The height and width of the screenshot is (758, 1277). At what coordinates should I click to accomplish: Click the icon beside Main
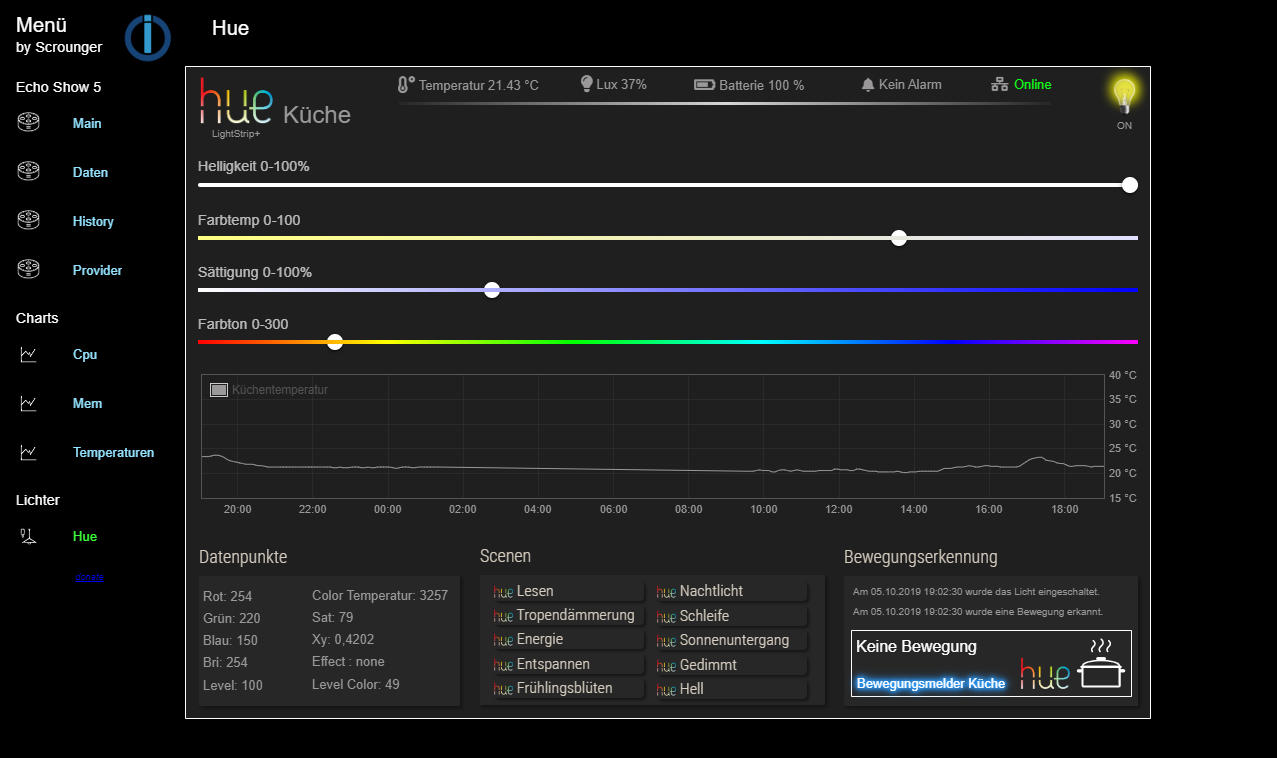point(28,123)
